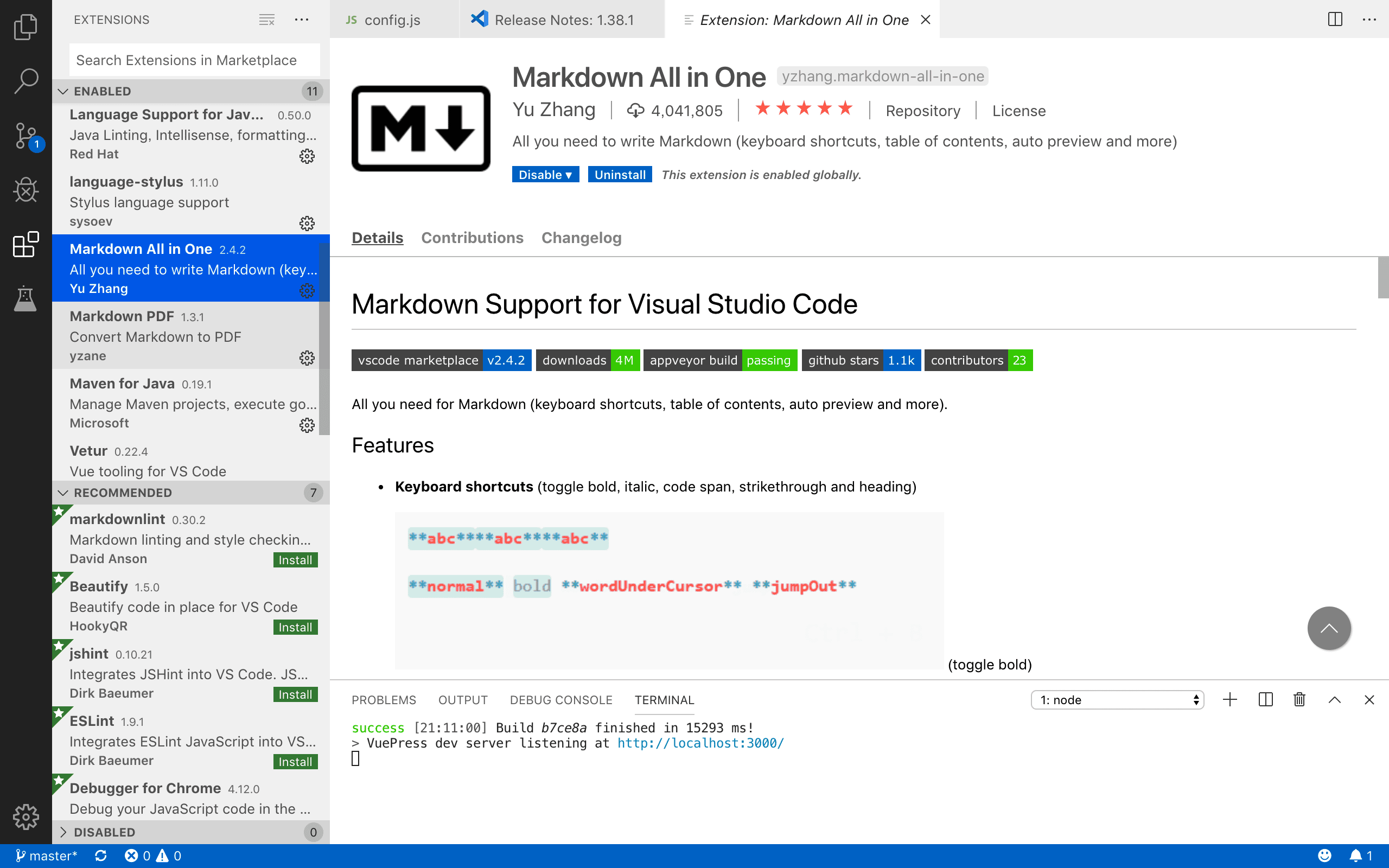
Task: Expand the DISABLED extensions section
Action: coord(63,832)
